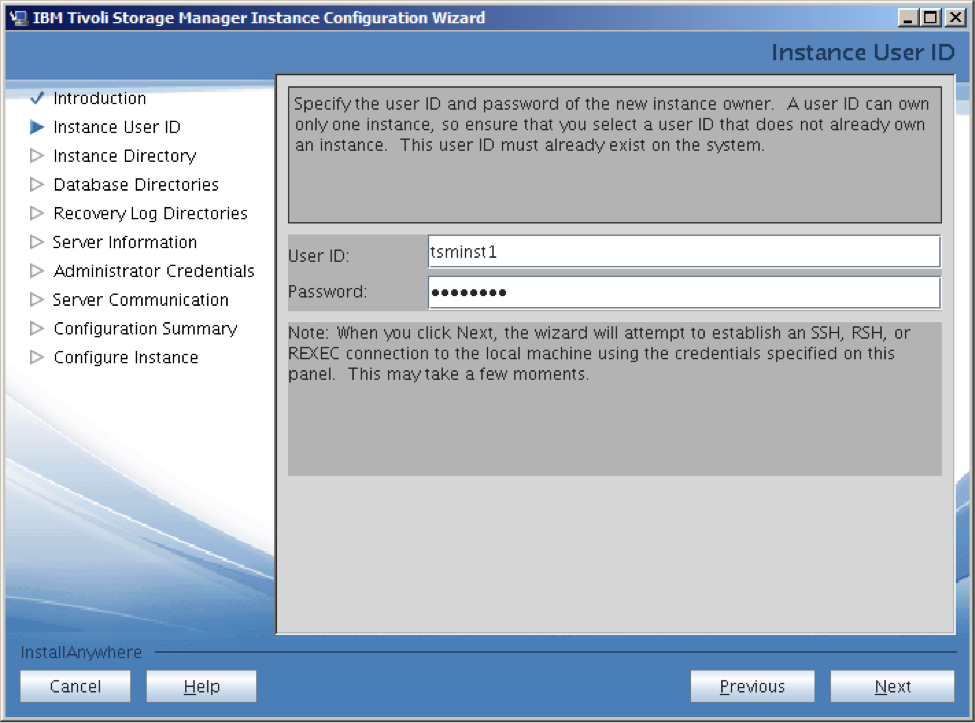This screenshot has height=723, width=975.
Task: Click the filled arrow beside Instance User ID
Action: click(37, 127)
